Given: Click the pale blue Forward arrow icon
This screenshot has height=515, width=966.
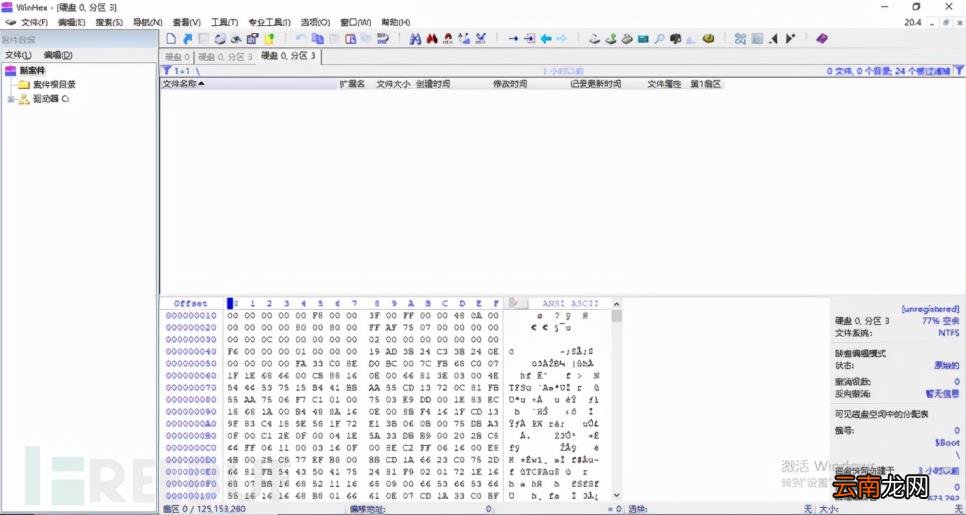Looking at the screenshot, I should (x=562, y=39).
